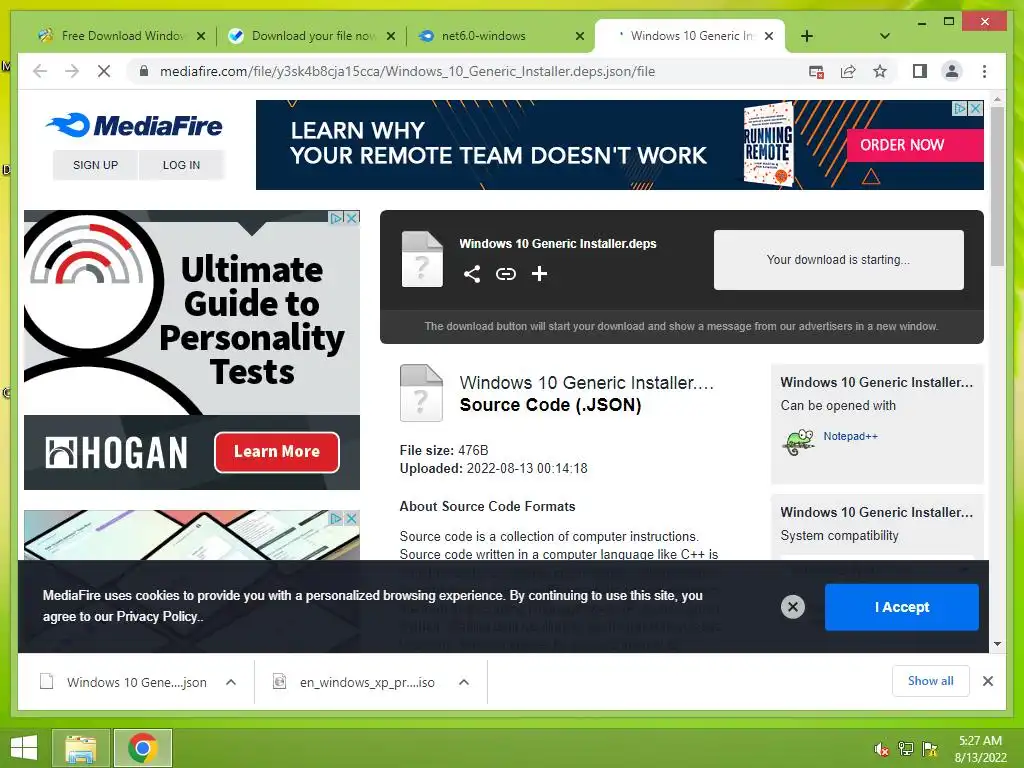
Task: Click the browser forward arrow
Action: click(x=72, y=71)
